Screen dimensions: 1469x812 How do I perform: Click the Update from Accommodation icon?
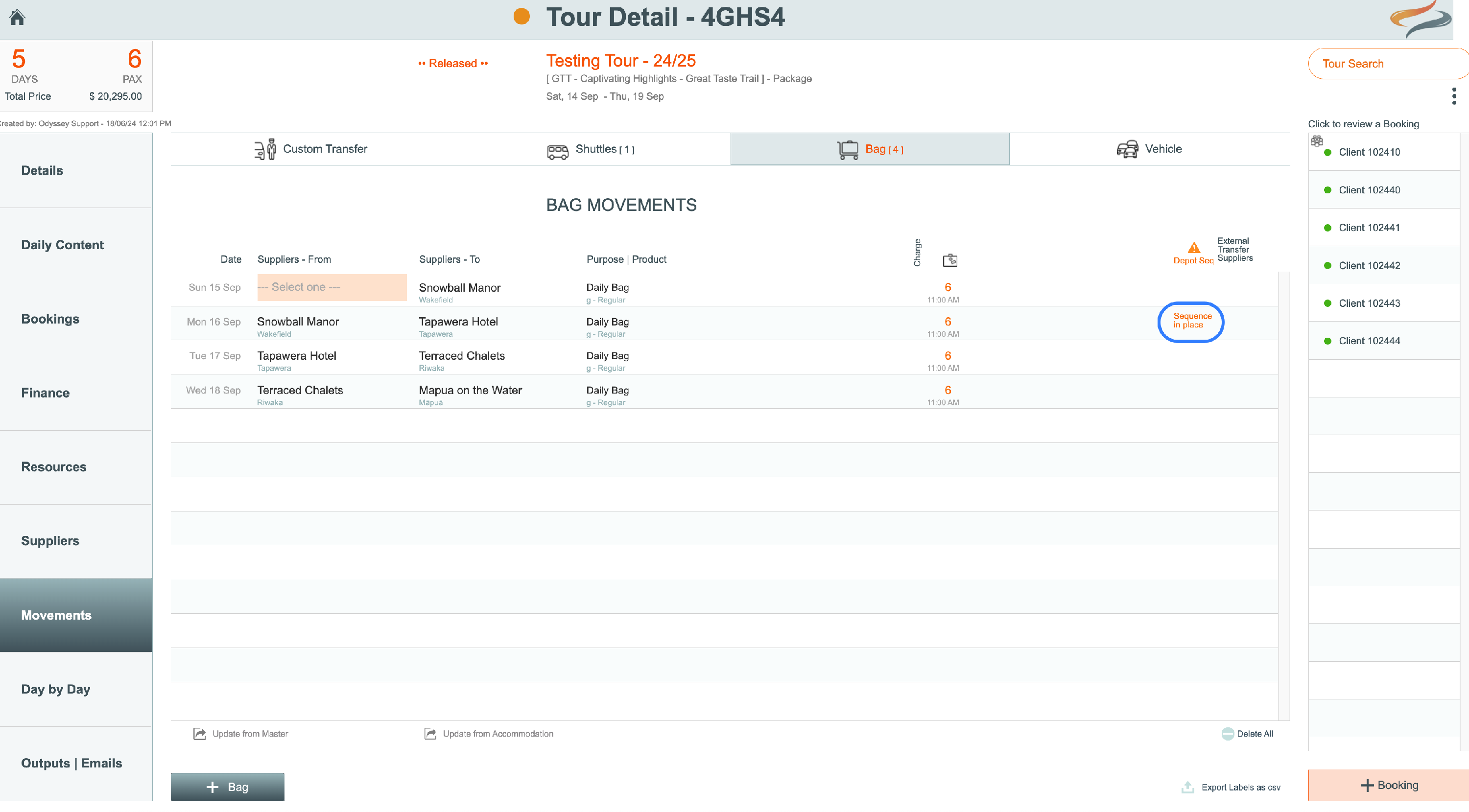pyautogui.click(x=430, y=734)
